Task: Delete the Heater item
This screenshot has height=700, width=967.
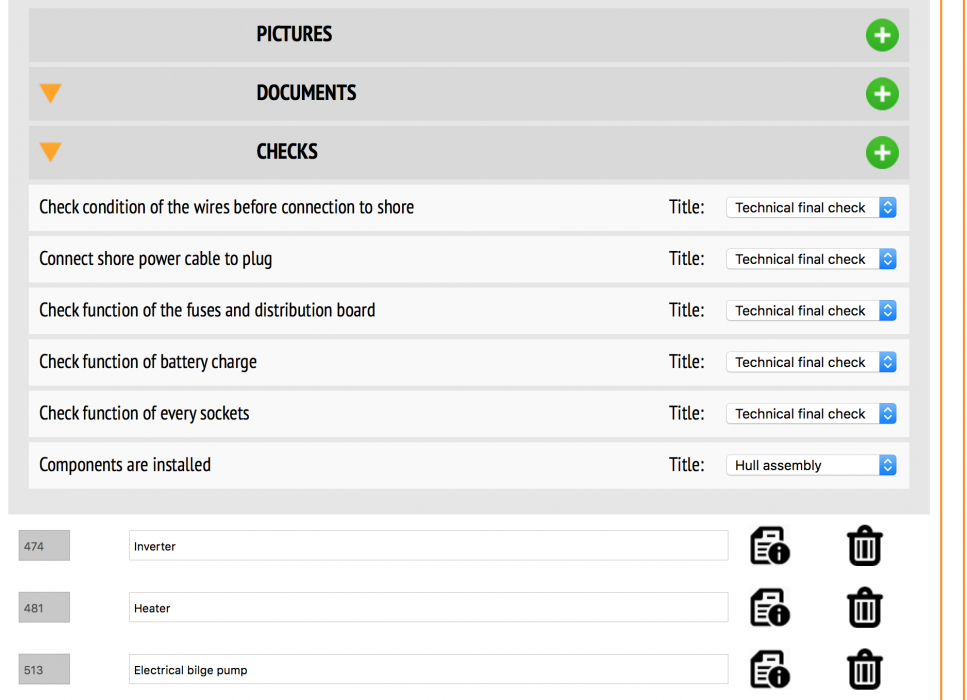Action: point(864,608)
